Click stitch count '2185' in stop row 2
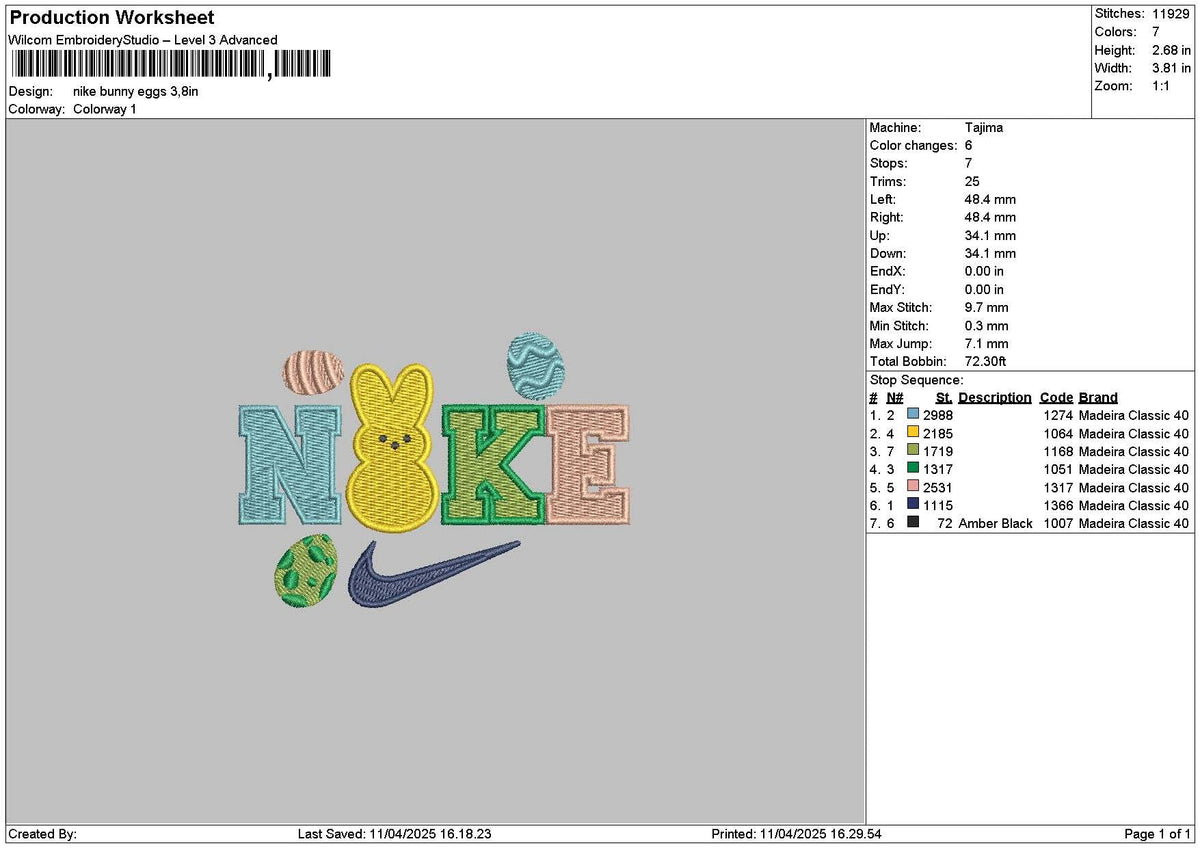The height and width of the screenshot is (848, 1200). (938, 433)
